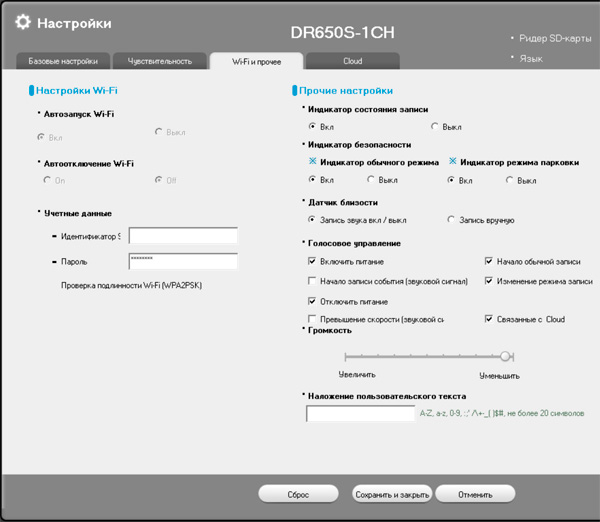The width and height of the screenshot is (600, 522).
Task: Toggle the Индикатор режима парковки X mark
Action: pyautogui.click(x=453, y=161)
